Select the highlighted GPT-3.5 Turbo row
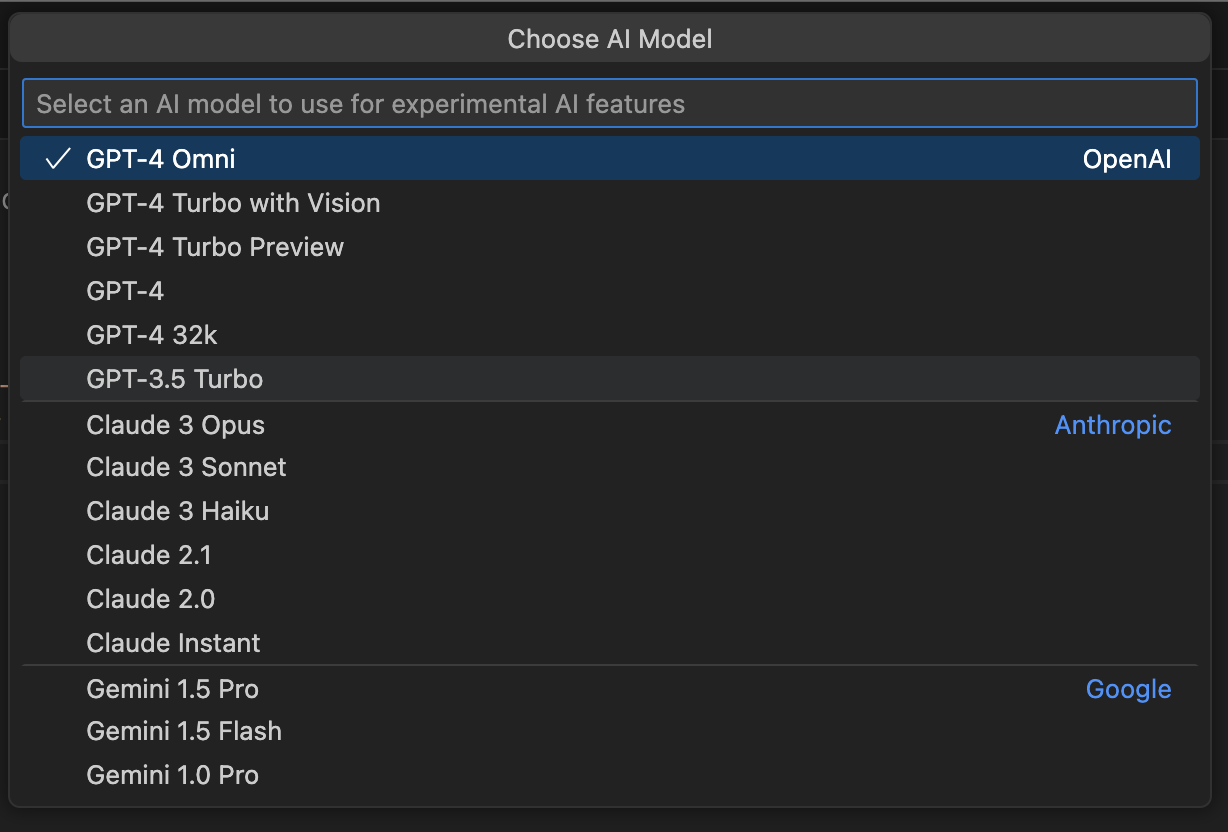 coord(175,379)
